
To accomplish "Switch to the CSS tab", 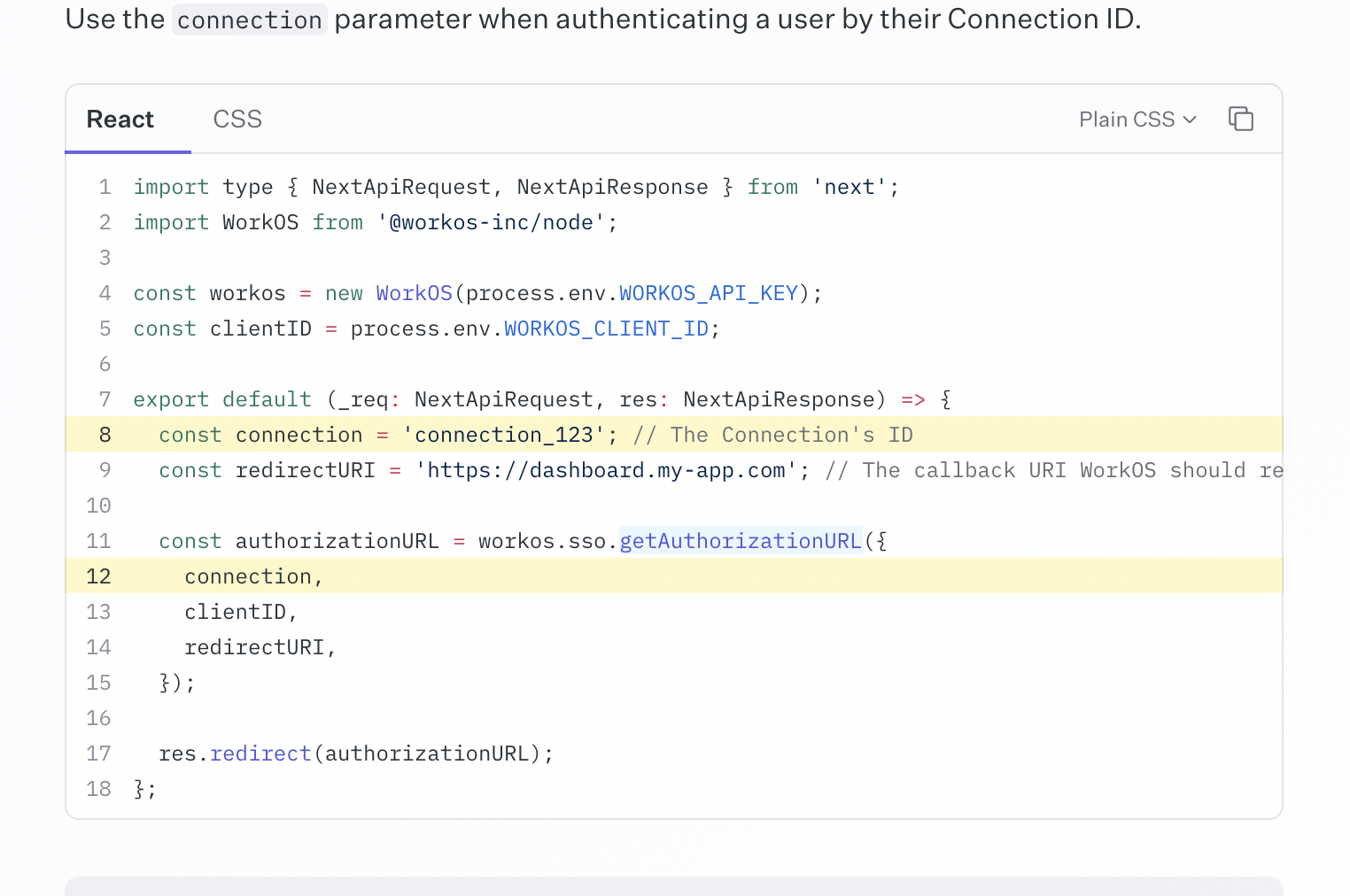I will click(x=237, y=118).
